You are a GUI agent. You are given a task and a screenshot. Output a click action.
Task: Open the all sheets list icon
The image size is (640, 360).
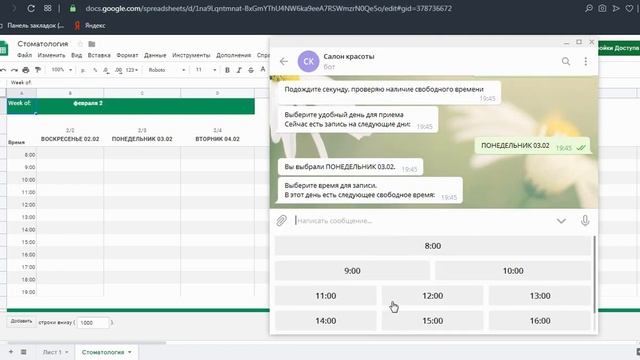pos(24,352)
